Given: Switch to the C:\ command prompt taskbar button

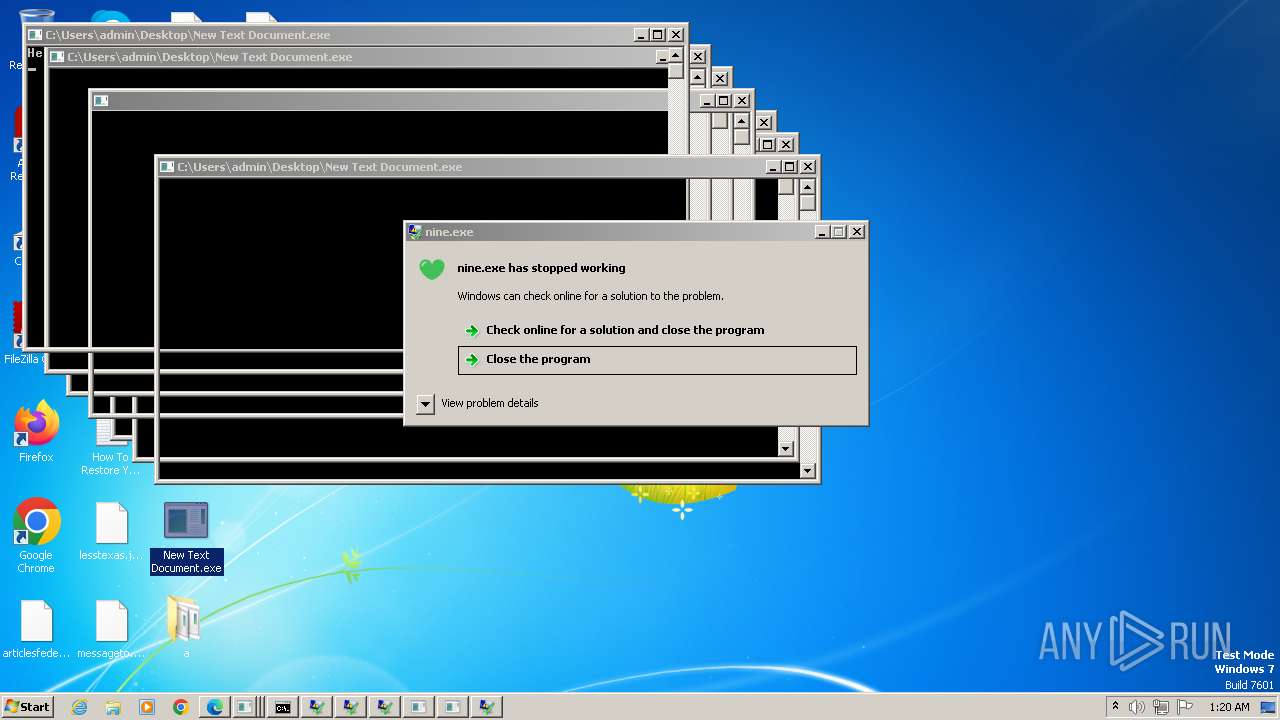Looking at the screenshot, I should click(x=283, y=707).
